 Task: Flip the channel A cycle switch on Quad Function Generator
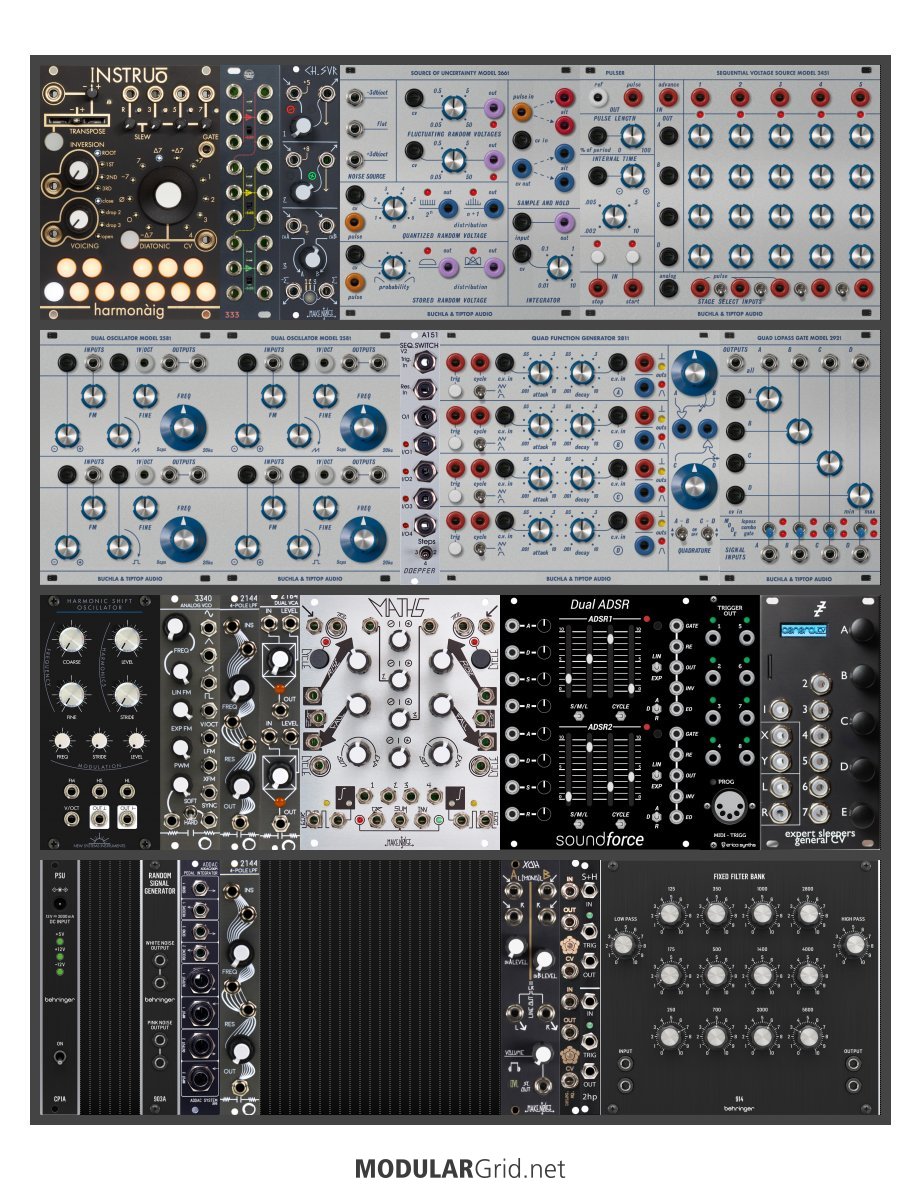click(479, 391)
